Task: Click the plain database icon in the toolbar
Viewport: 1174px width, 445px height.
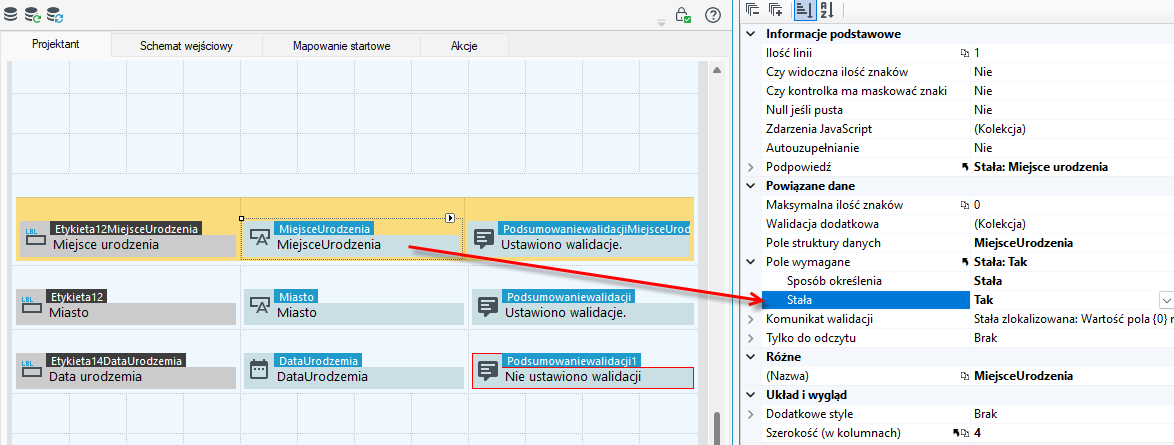Action: click(x=10, y=13)
